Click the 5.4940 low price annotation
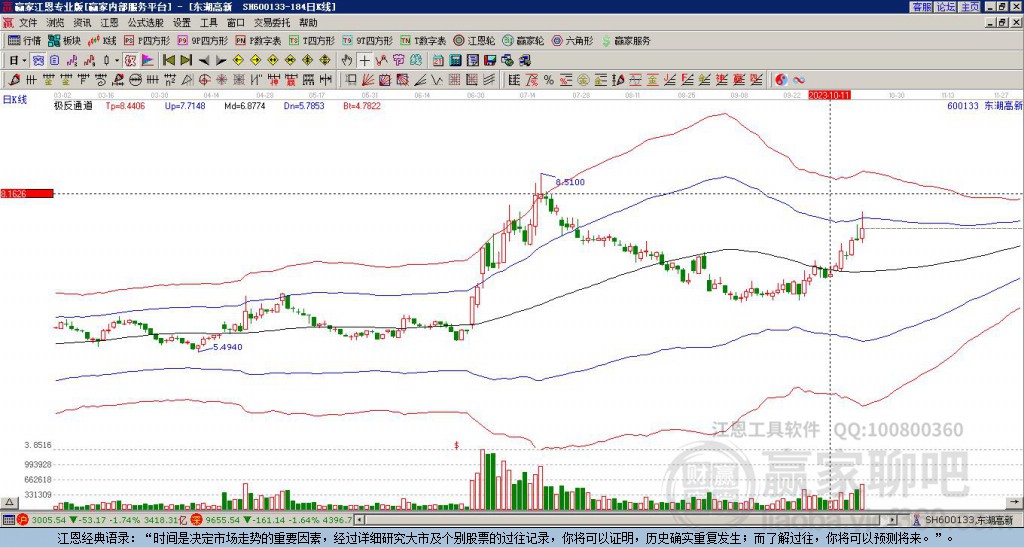1024x548 pixels. tap(227, 347)
